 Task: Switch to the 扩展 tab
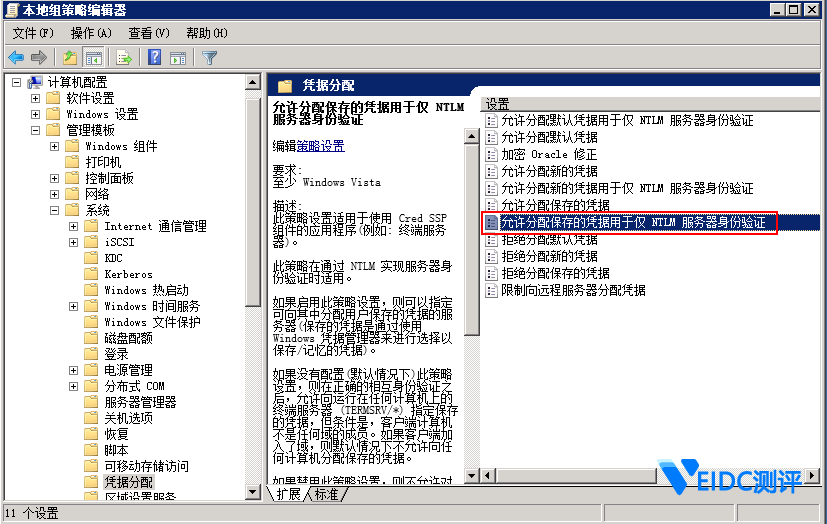pos(288,494)
